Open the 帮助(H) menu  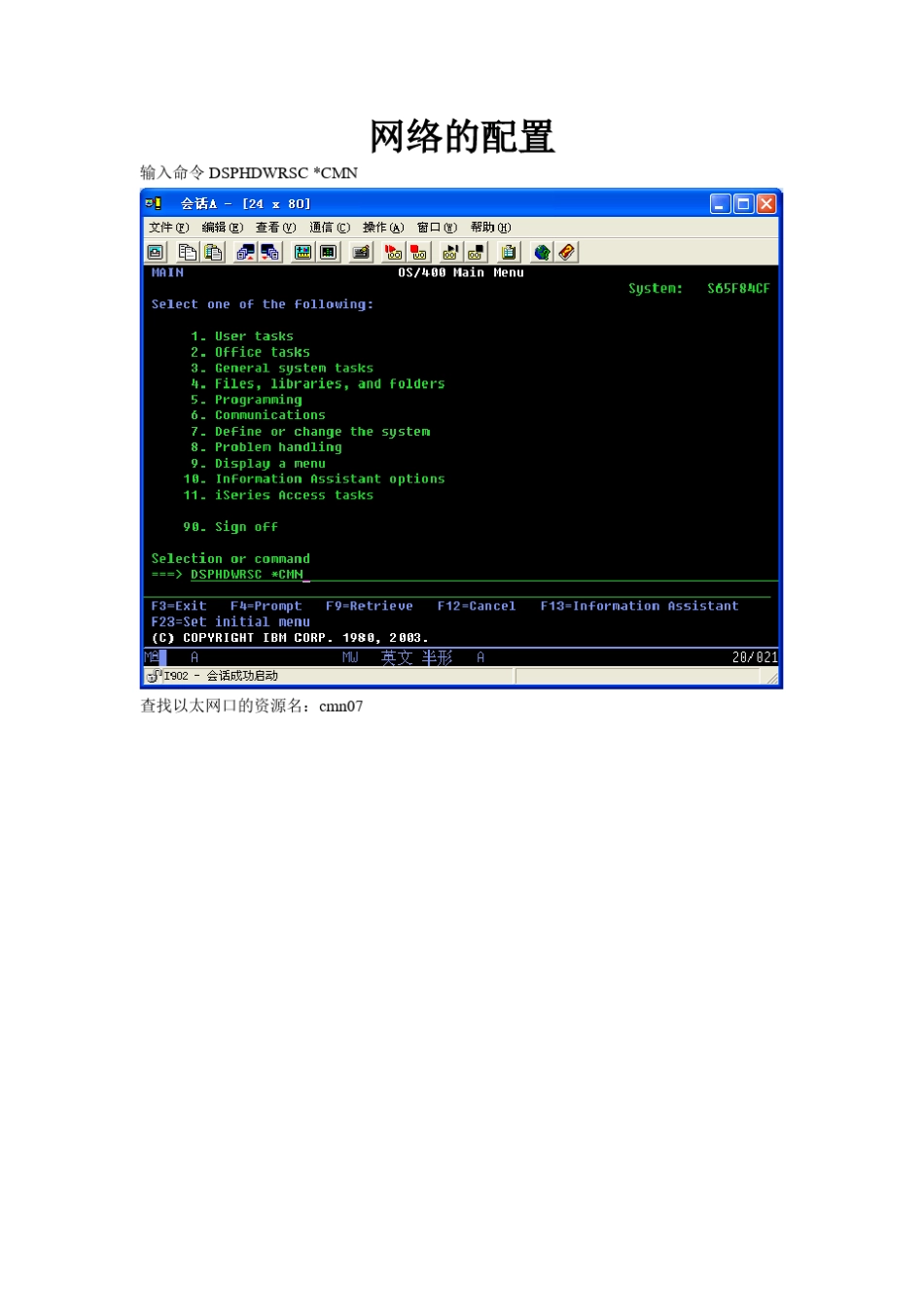click(491, 228)
